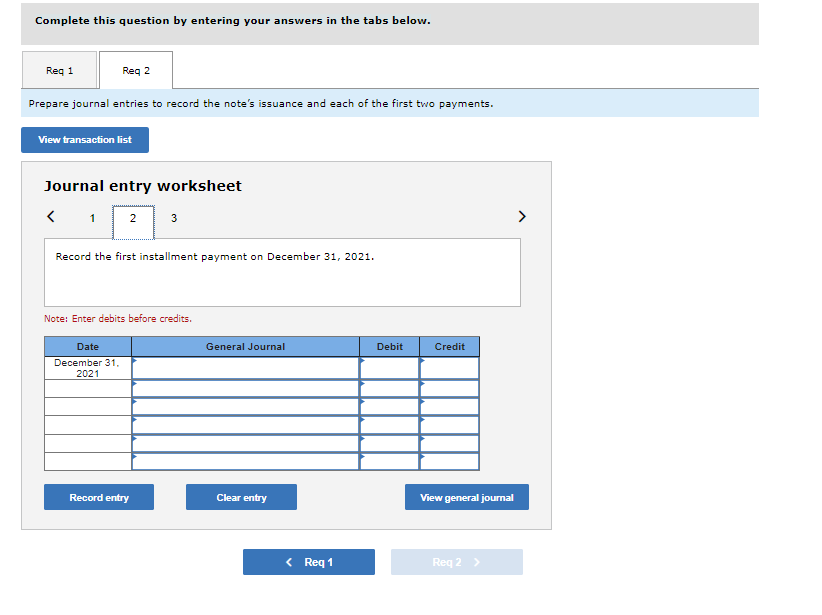Click the View transaction list button
Image resolution: width=822 pixels, height=615 pixels.
85,140
